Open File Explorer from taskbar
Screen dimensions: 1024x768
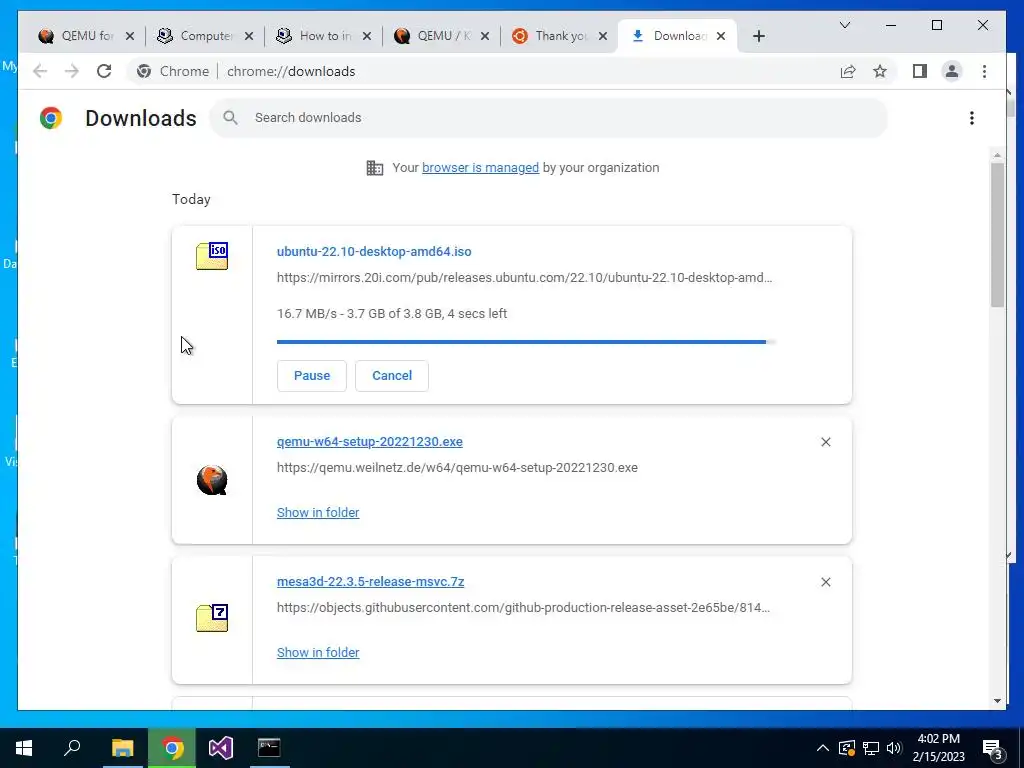[122, 748]
